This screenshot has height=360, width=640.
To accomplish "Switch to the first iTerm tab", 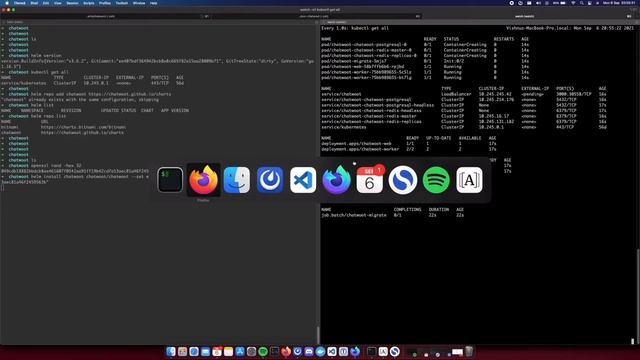I will tap(105, 16).
